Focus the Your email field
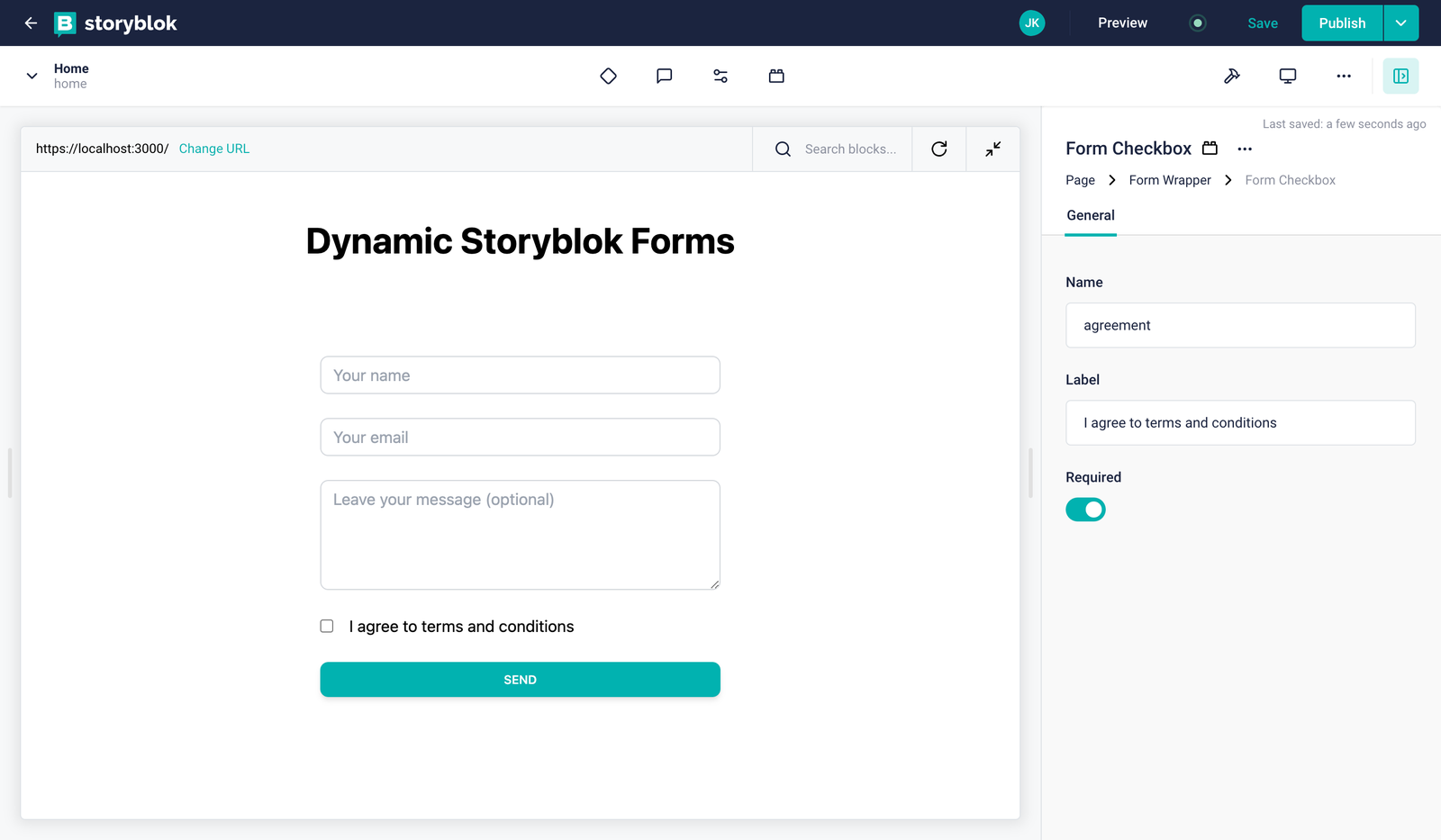The width and height of the screenshot is (1441, 840). click(x=521, y=438)
